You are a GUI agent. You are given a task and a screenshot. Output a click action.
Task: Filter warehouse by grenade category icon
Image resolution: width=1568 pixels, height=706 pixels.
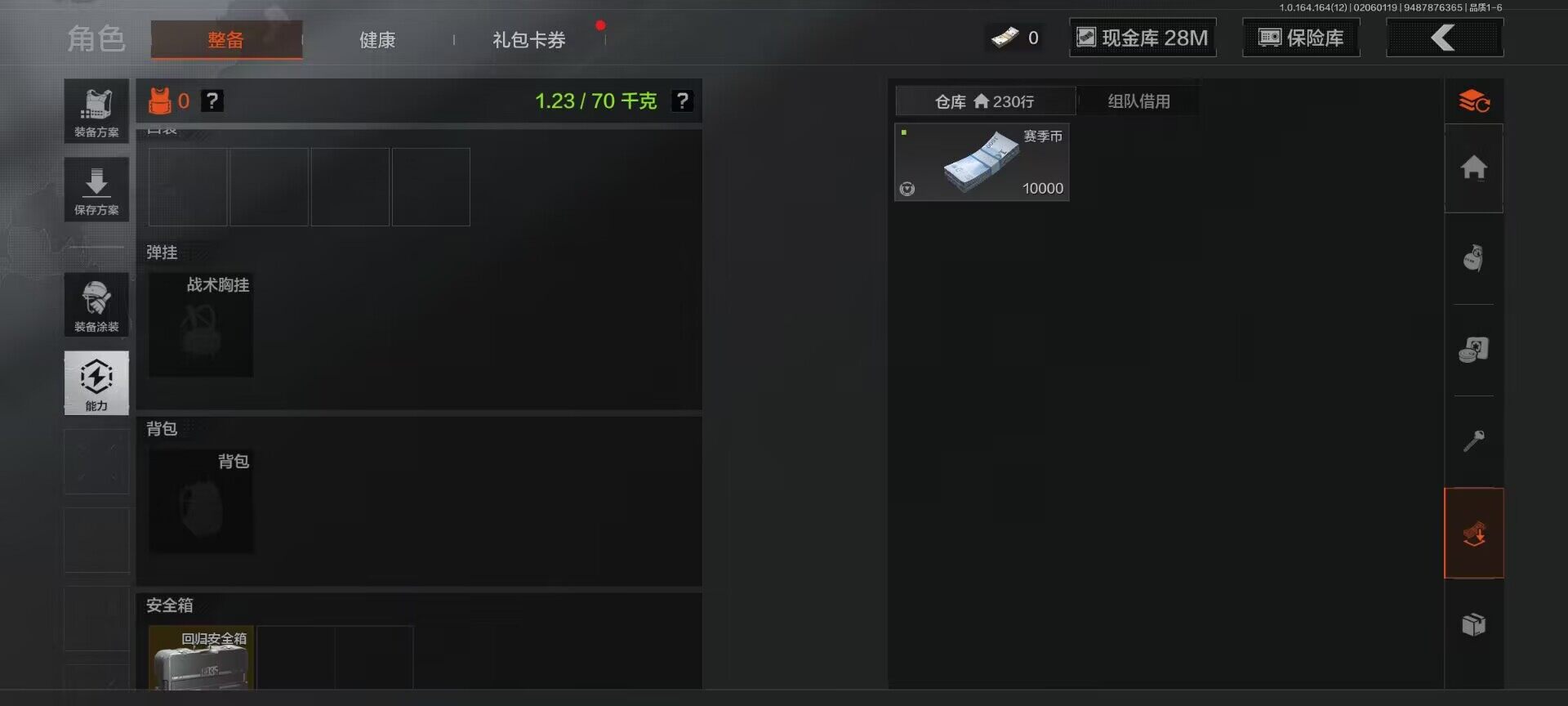tap(1474, 258)
